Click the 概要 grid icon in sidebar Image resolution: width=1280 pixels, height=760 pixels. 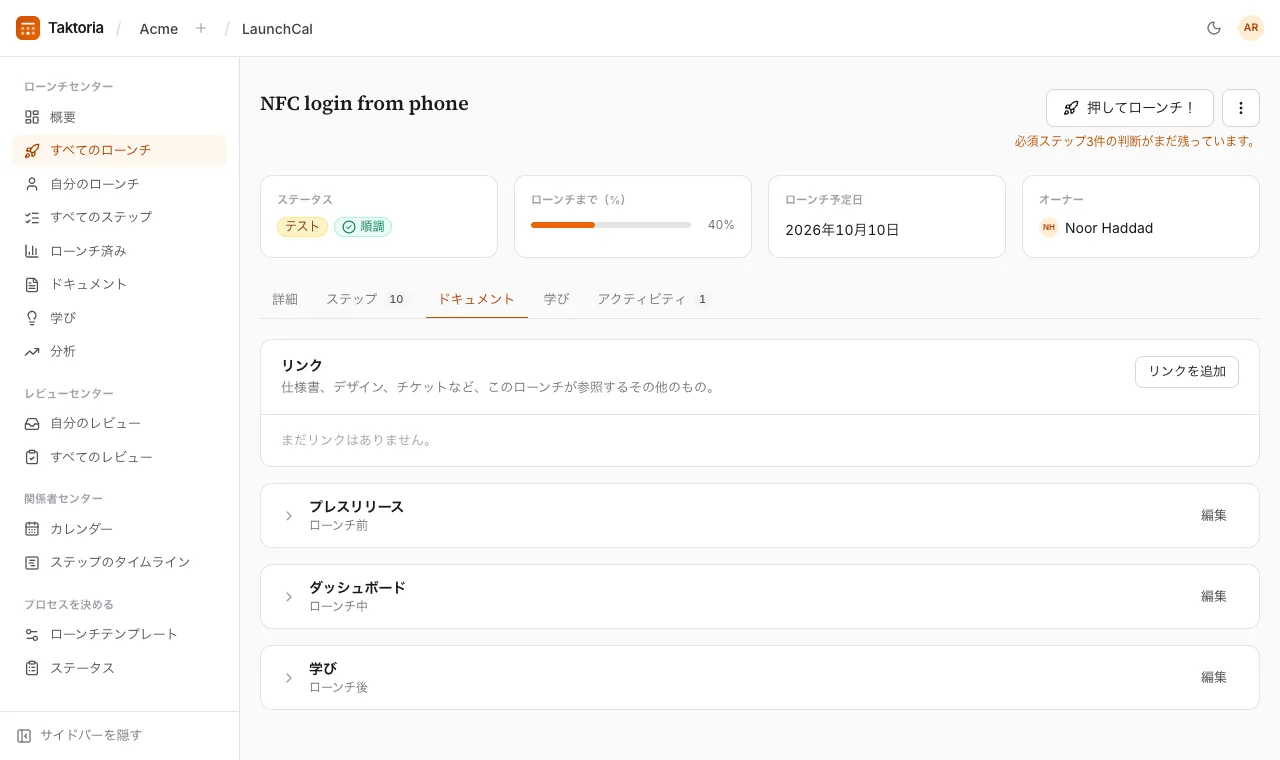tap(32, 117)
